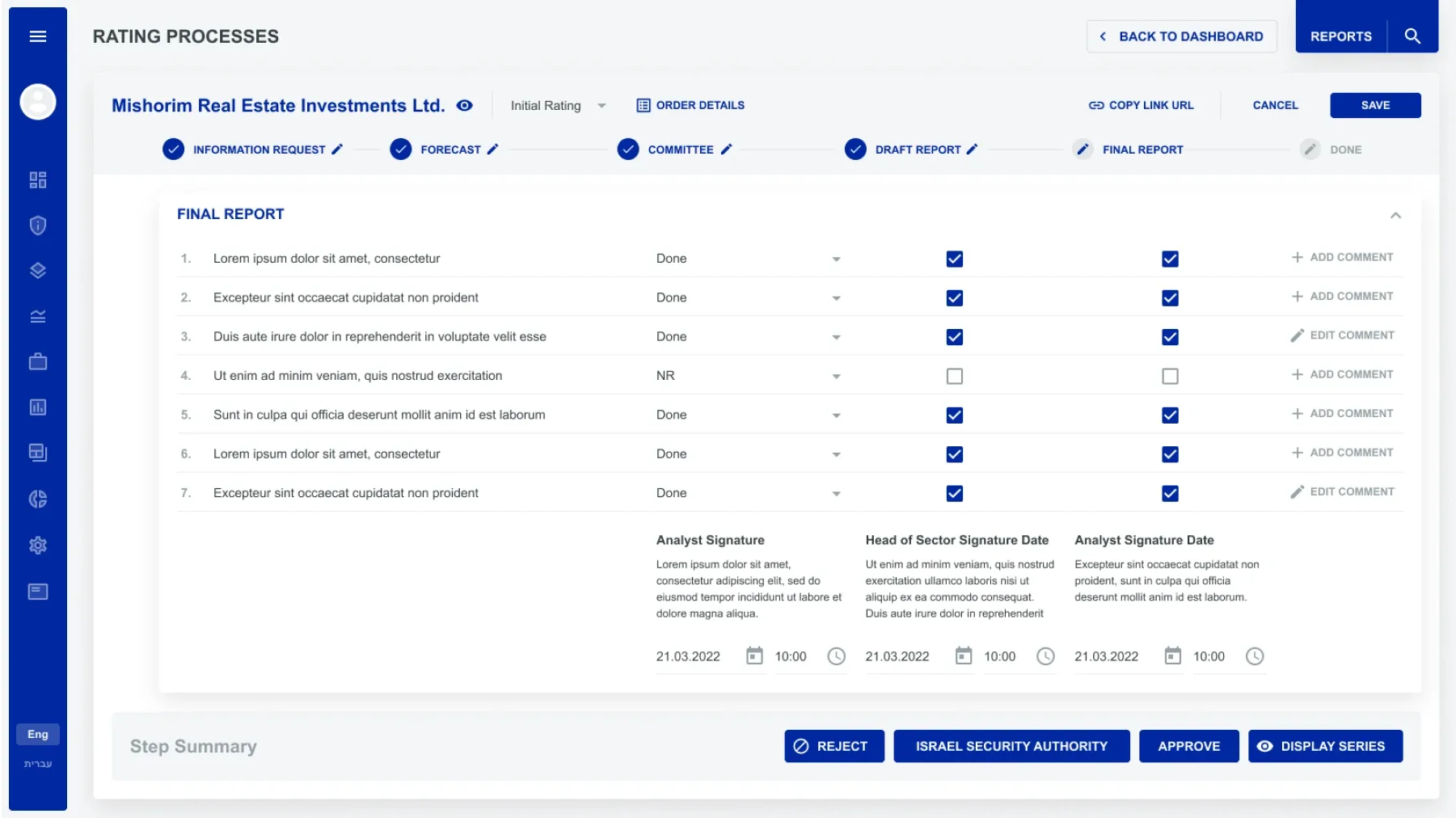The height and width of the screenshot is (818, 1456).
Task: Open the settings gear in sidebar
Action: click(x=37, y=546)
